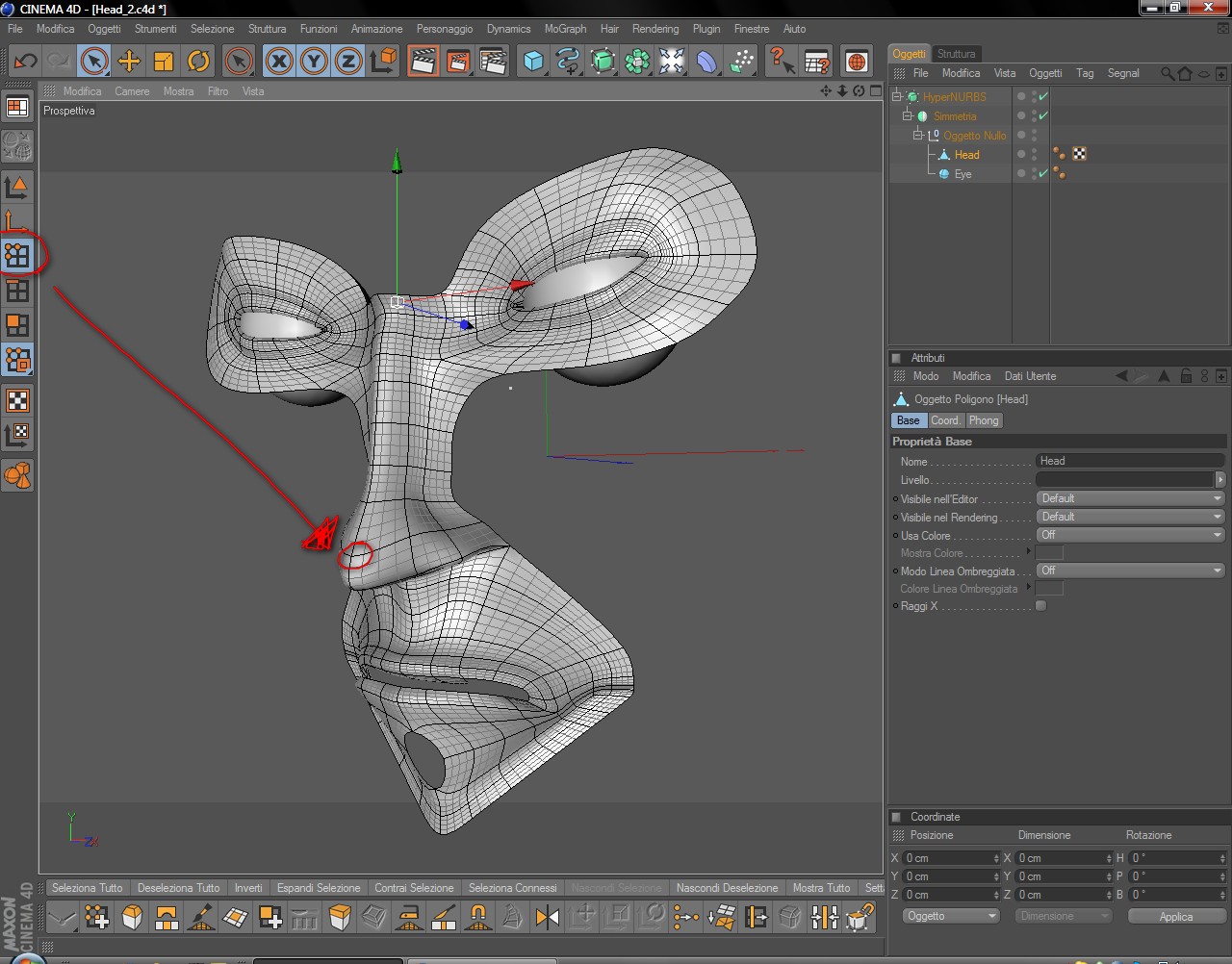Click the Seleziona Tutto button
This screenshot has width=1232, height=964.
point(88,888)
